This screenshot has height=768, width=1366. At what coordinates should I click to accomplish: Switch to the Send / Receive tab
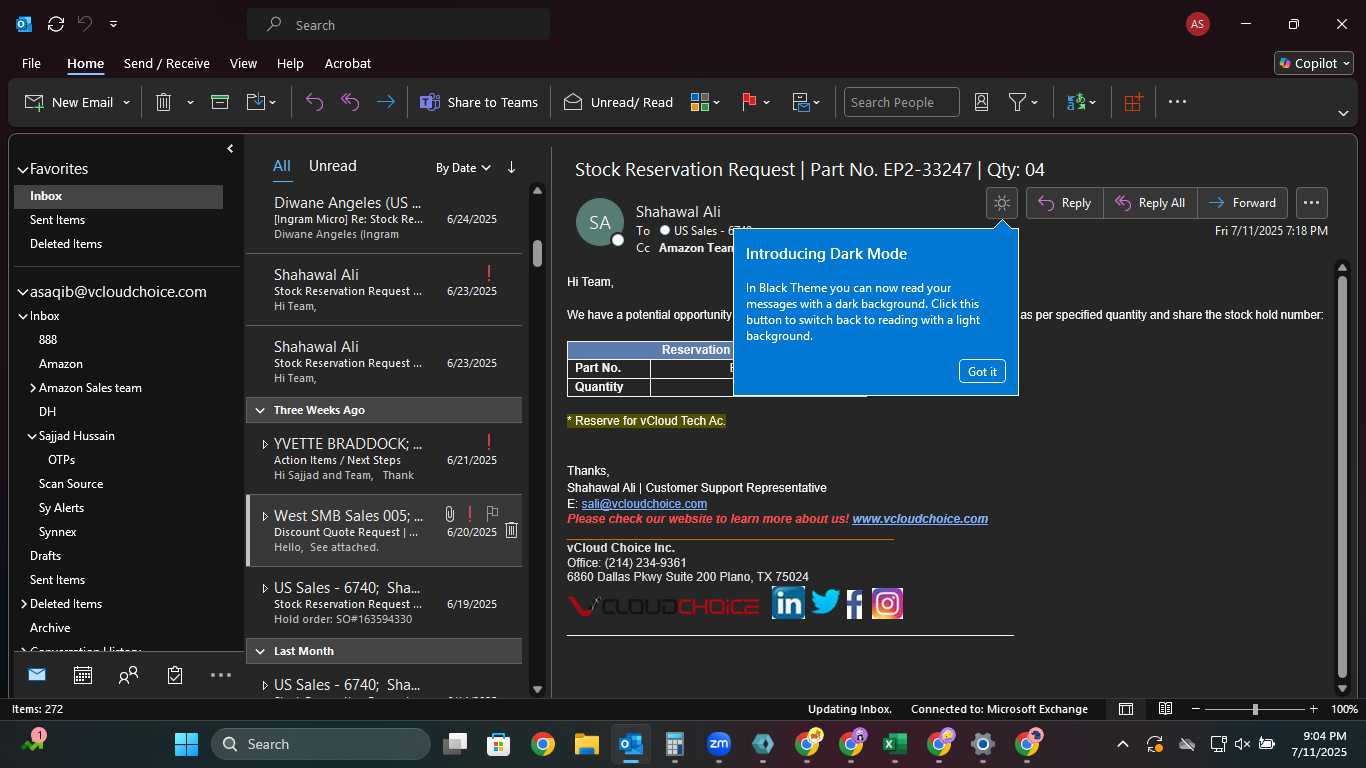(x=167, y=63)
